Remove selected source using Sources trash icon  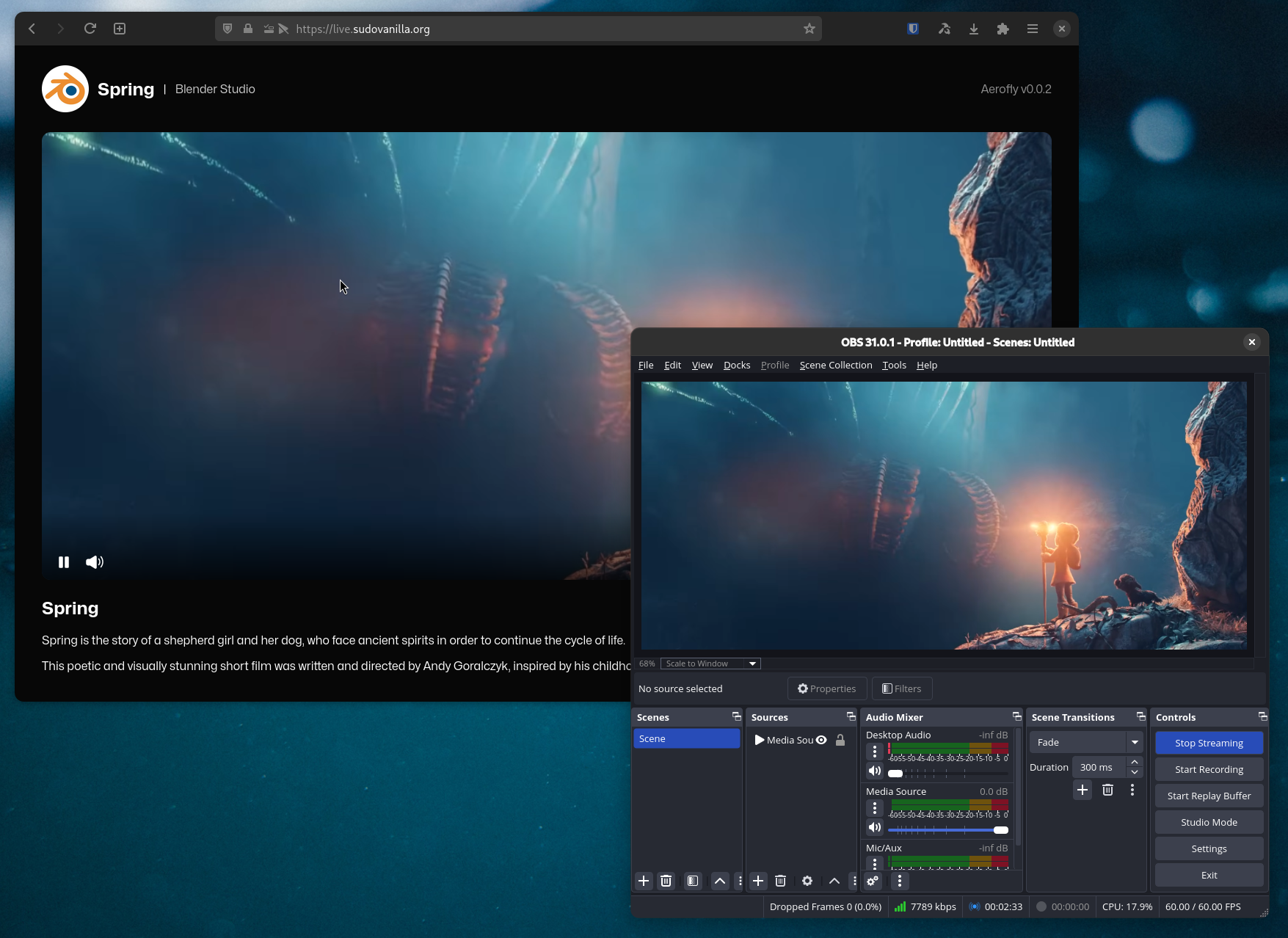[x=780, y=881]
